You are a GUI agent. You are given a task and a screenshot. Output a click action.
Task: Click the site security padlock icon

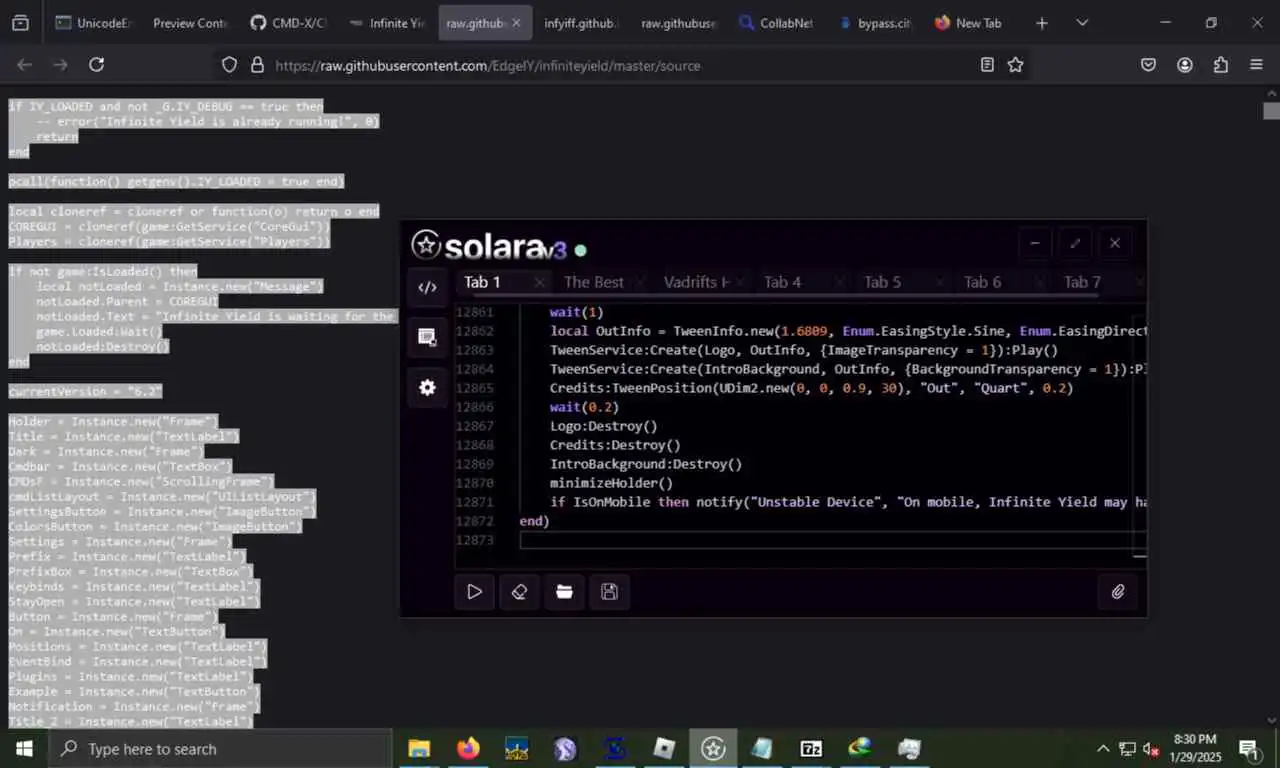tap(257, 65)
